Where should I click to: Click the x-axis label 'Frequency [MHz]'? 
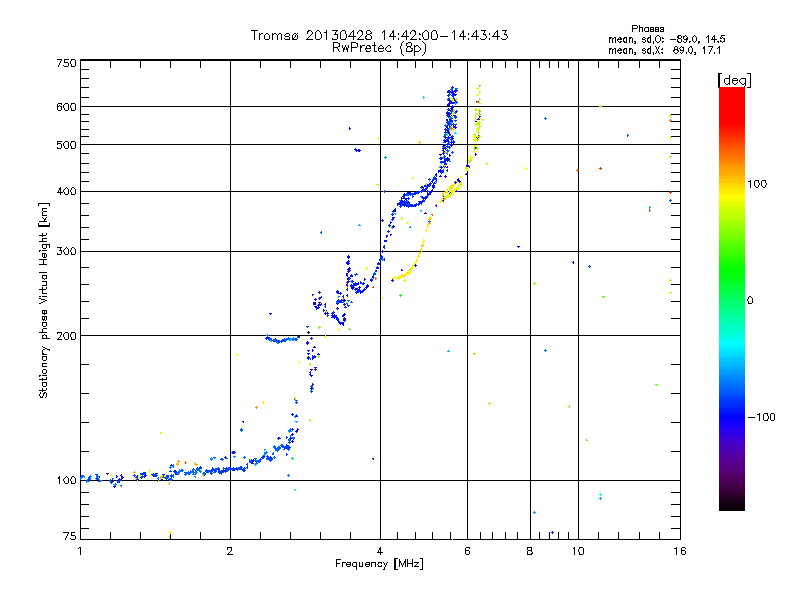tap(379, 564)
